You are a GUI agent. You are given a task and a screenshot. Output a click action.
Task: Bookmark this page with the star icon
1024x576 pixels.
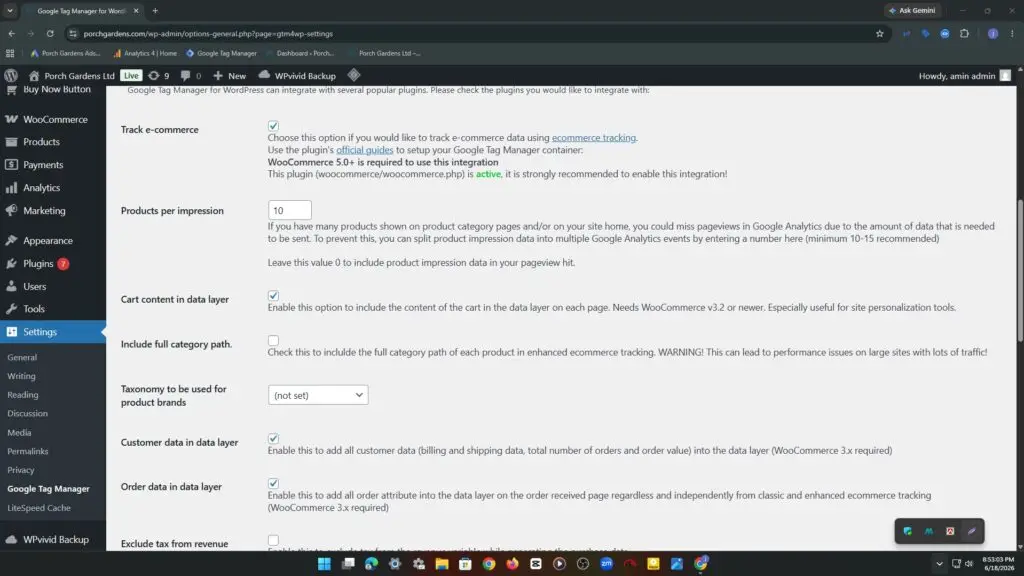click(x=880, y=33)
